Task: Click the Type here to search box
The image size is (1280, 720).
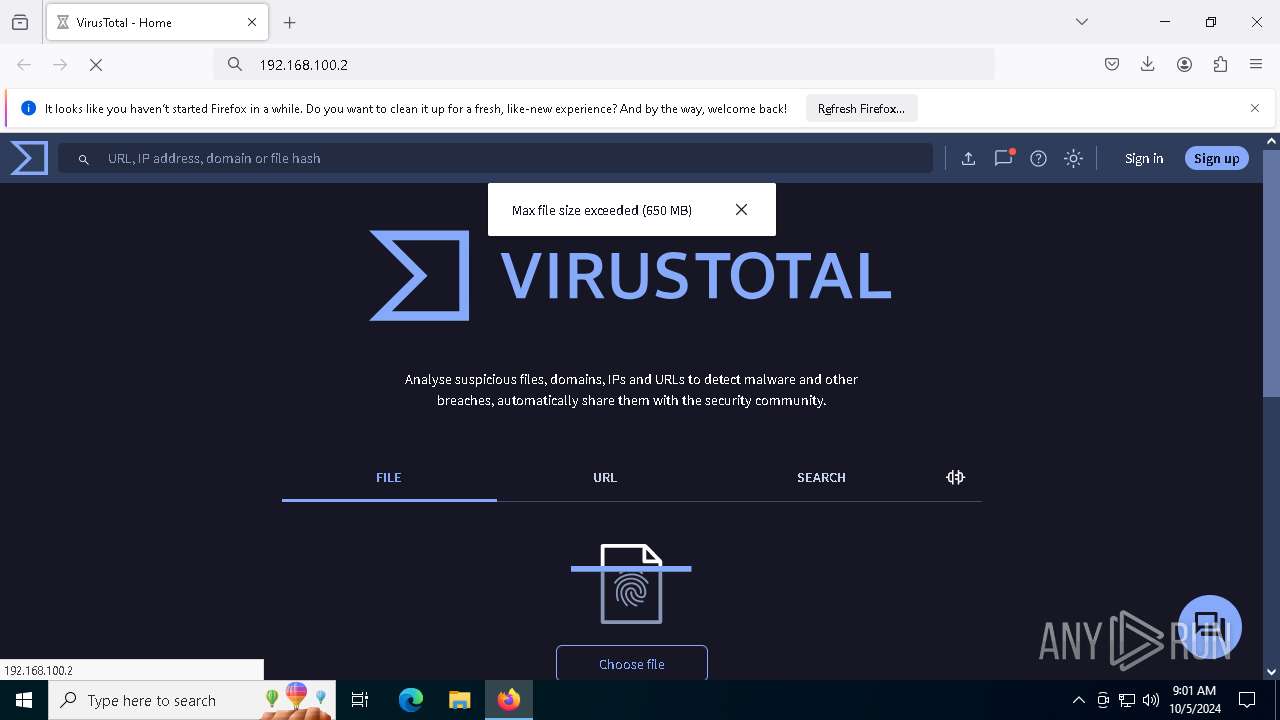Action: 192,700
